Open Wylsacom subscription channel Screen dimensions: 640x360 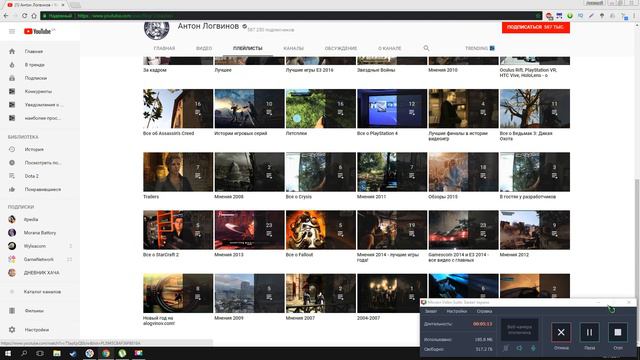pyautogui.click(x=35, y=246)
